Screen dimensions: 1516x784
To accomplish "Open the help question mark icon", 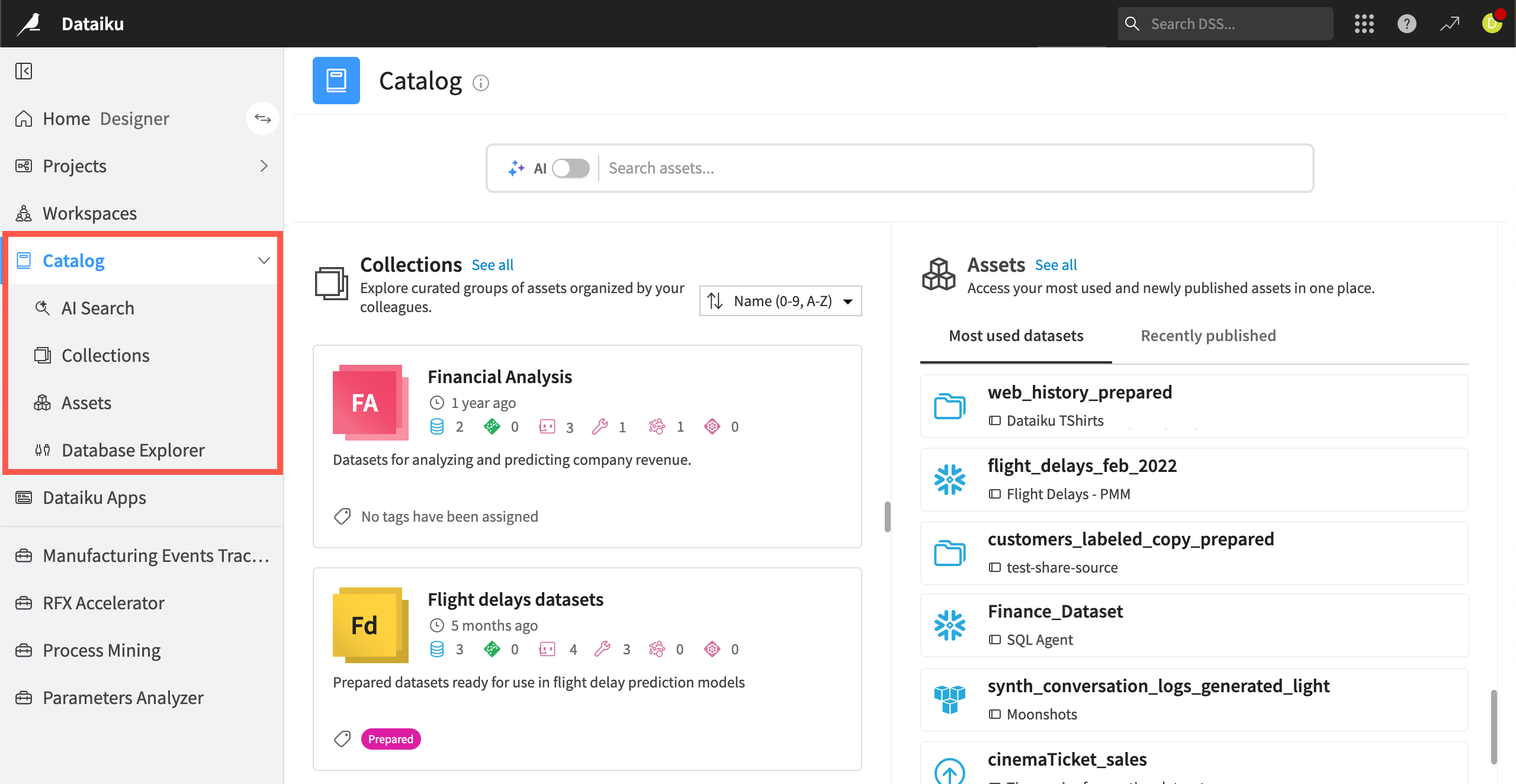I will (1406, 24).
